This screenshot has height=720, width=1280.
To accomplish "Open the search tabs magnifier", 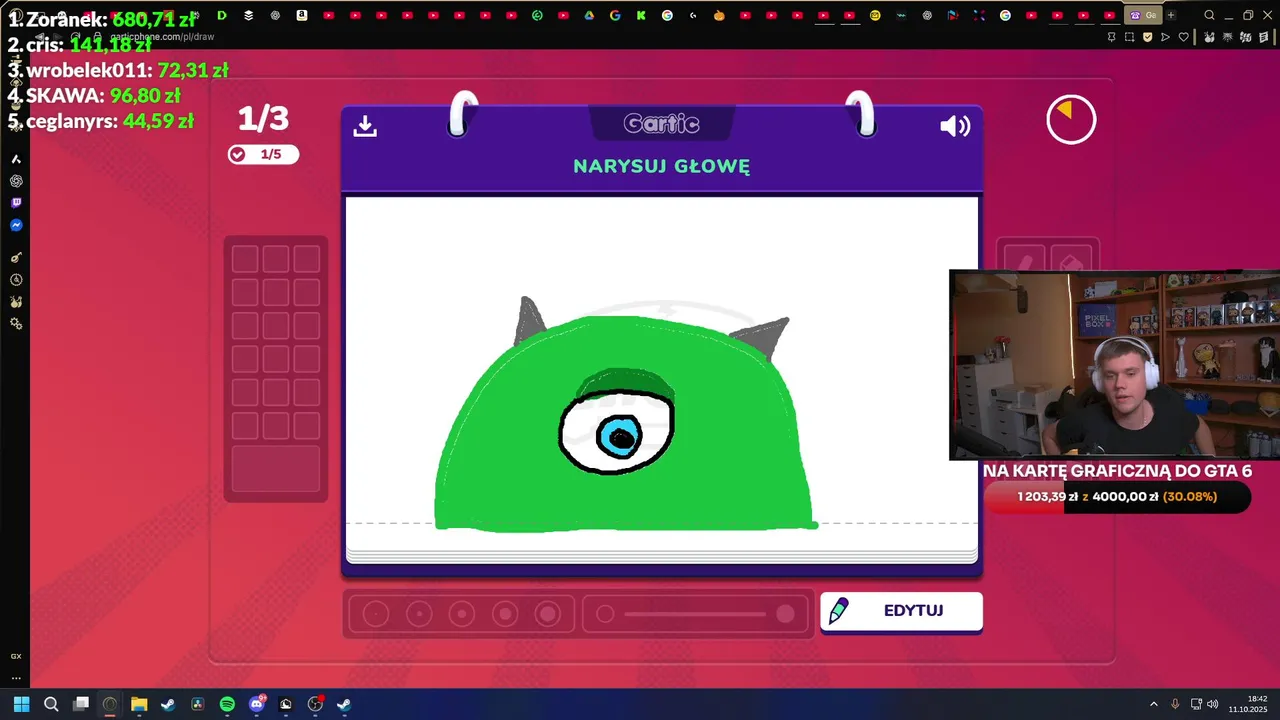I will (1209, 15).
